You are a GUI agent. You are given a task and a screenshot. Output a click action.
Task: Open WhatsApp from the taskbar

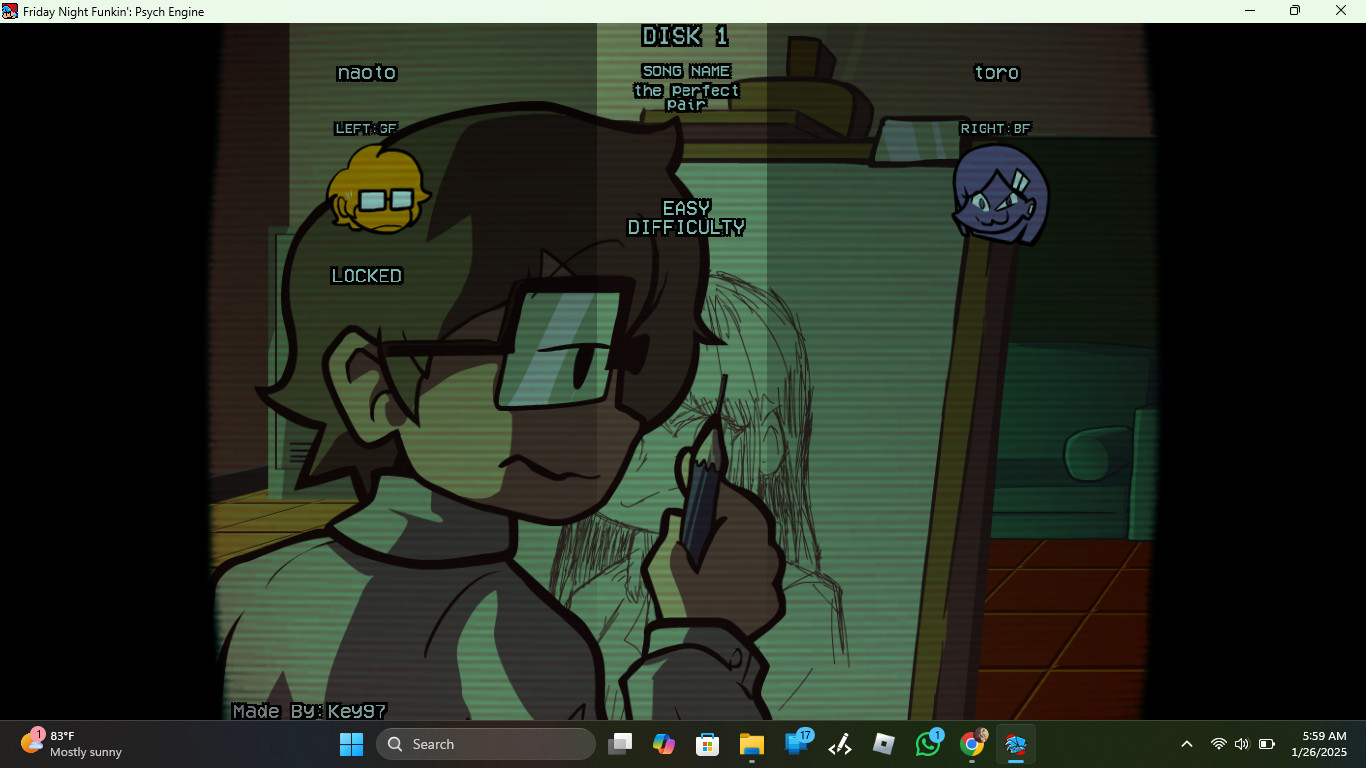(x=928, y=744)
